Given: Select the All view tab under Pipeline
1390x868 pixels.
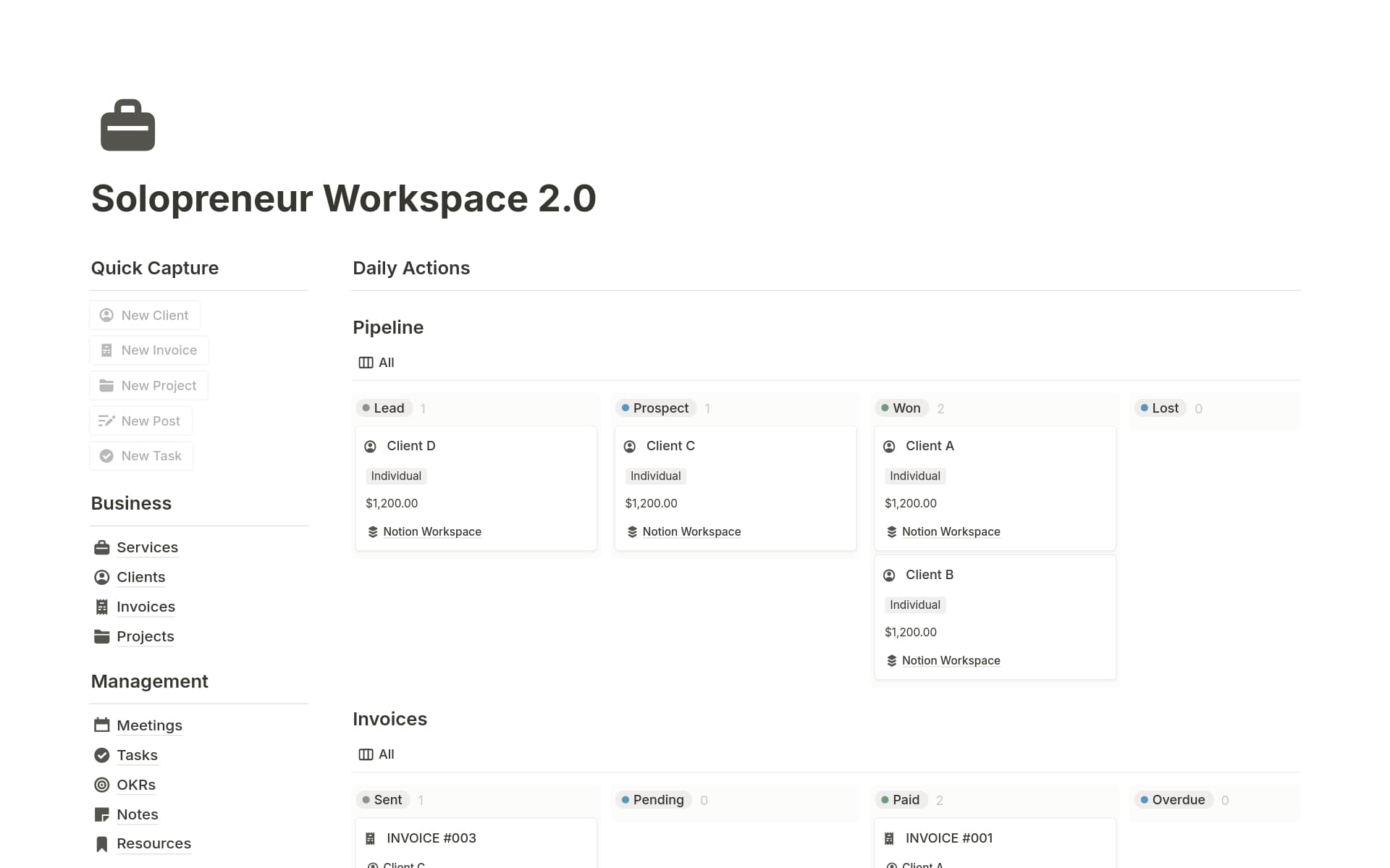Looking at the screenshot, I should coord(376,363).
